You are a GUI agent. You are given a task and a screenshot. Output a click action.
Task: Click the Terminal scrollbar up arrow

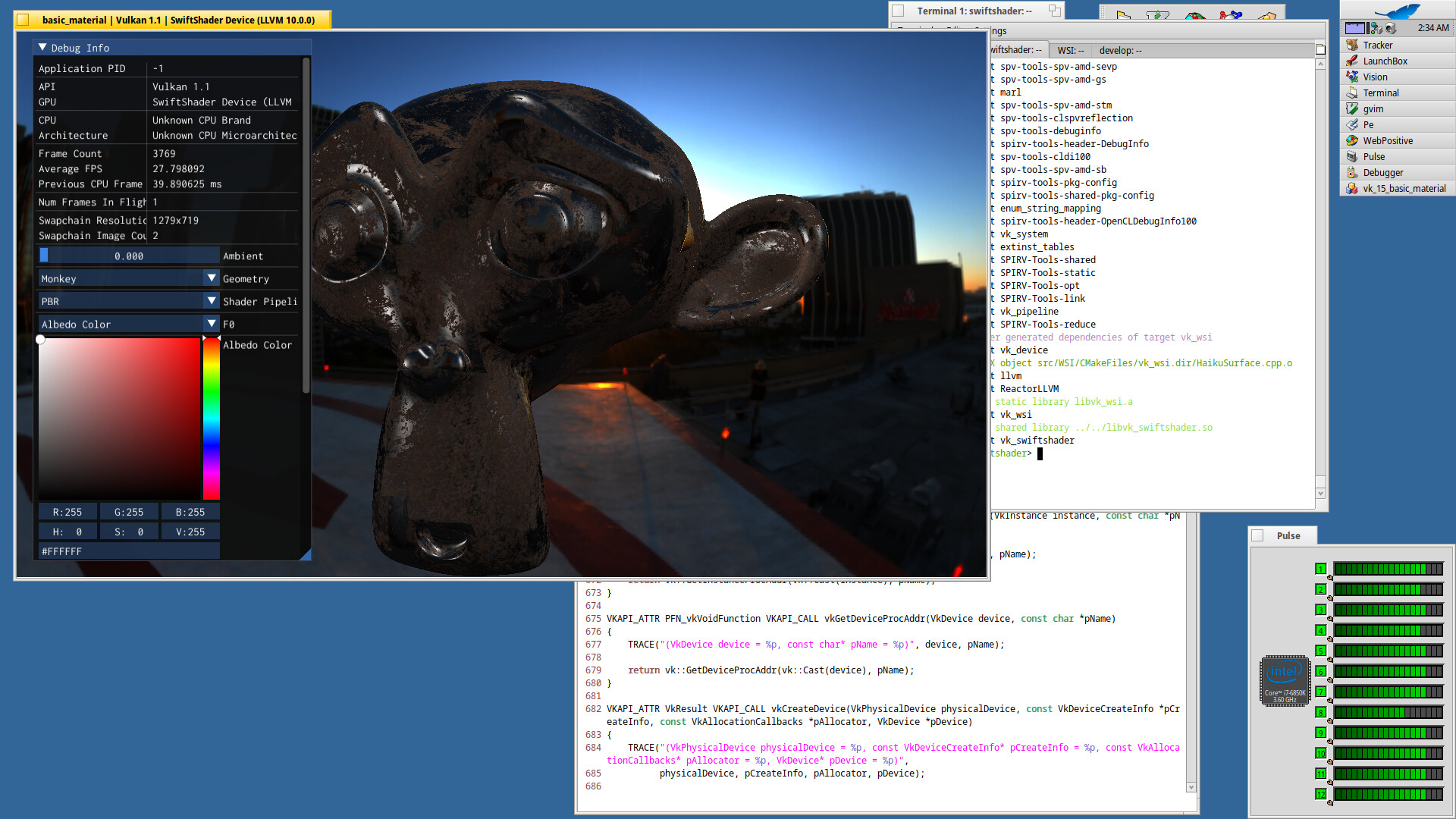[1320, 64]
